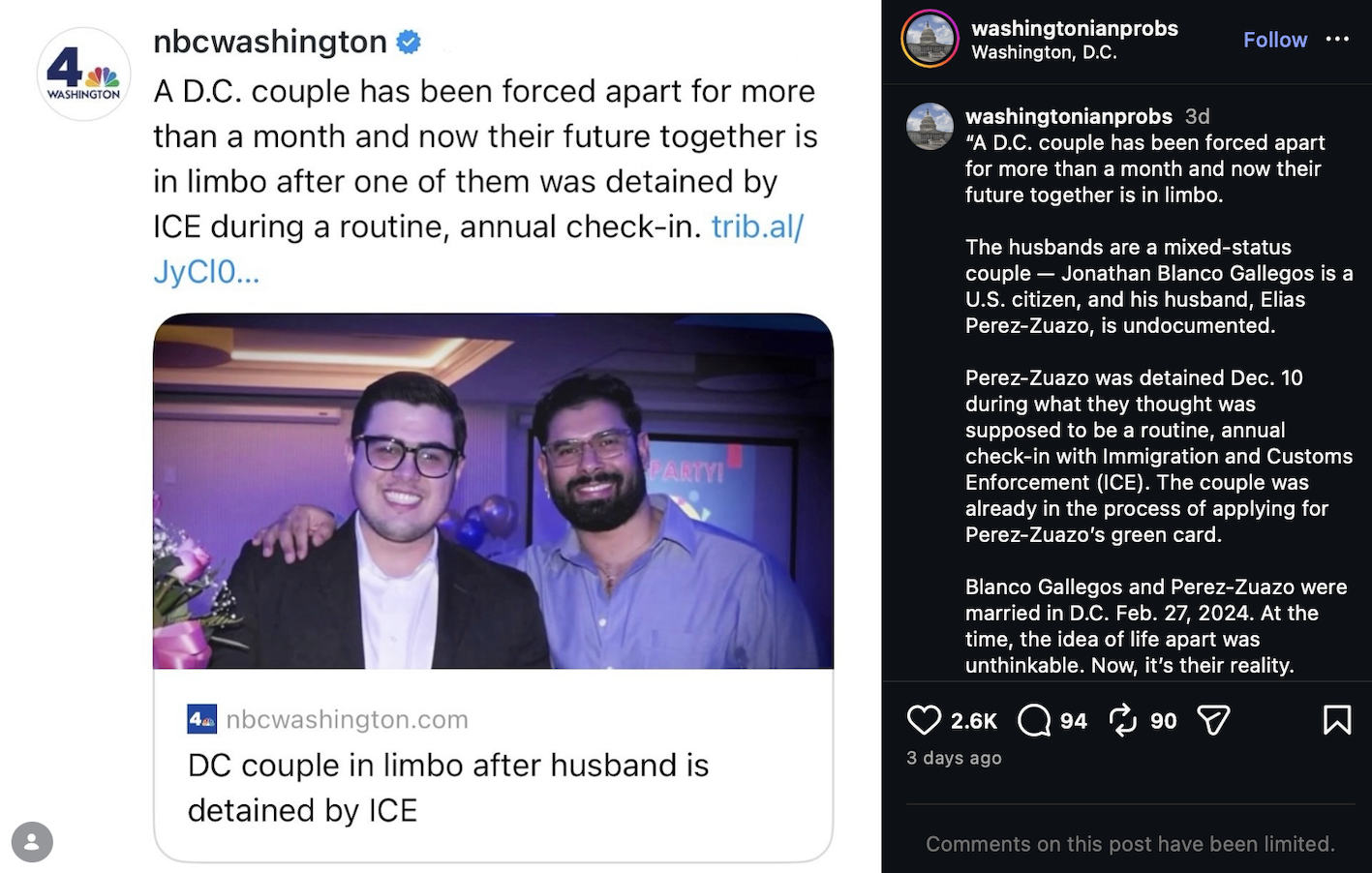Viewport: 1372px width, 873px height.
Task: Click the nbcwashington verified badge
Action: 409,43
